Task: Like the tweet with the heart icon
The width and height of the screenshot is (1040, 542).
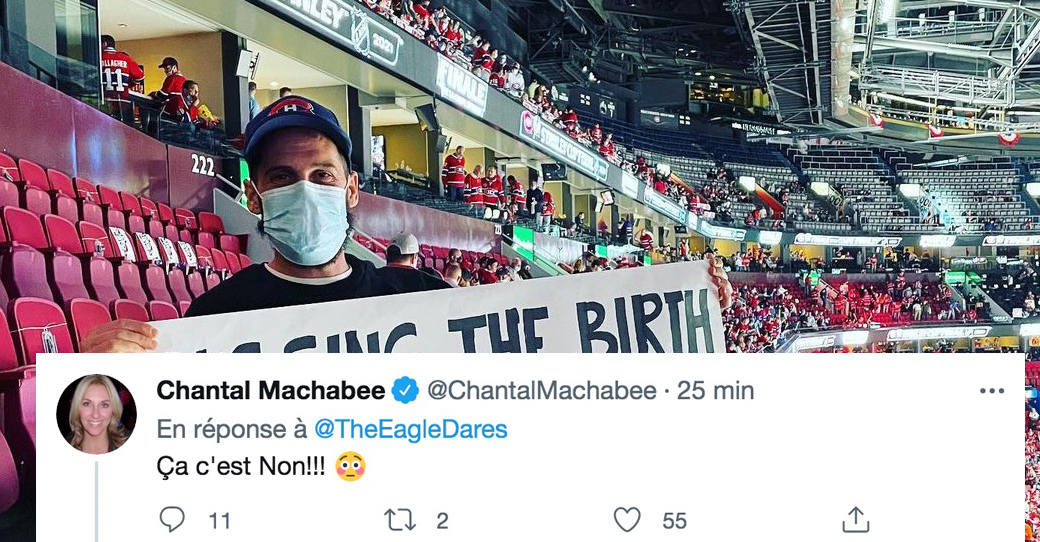Action: point(627,520)
